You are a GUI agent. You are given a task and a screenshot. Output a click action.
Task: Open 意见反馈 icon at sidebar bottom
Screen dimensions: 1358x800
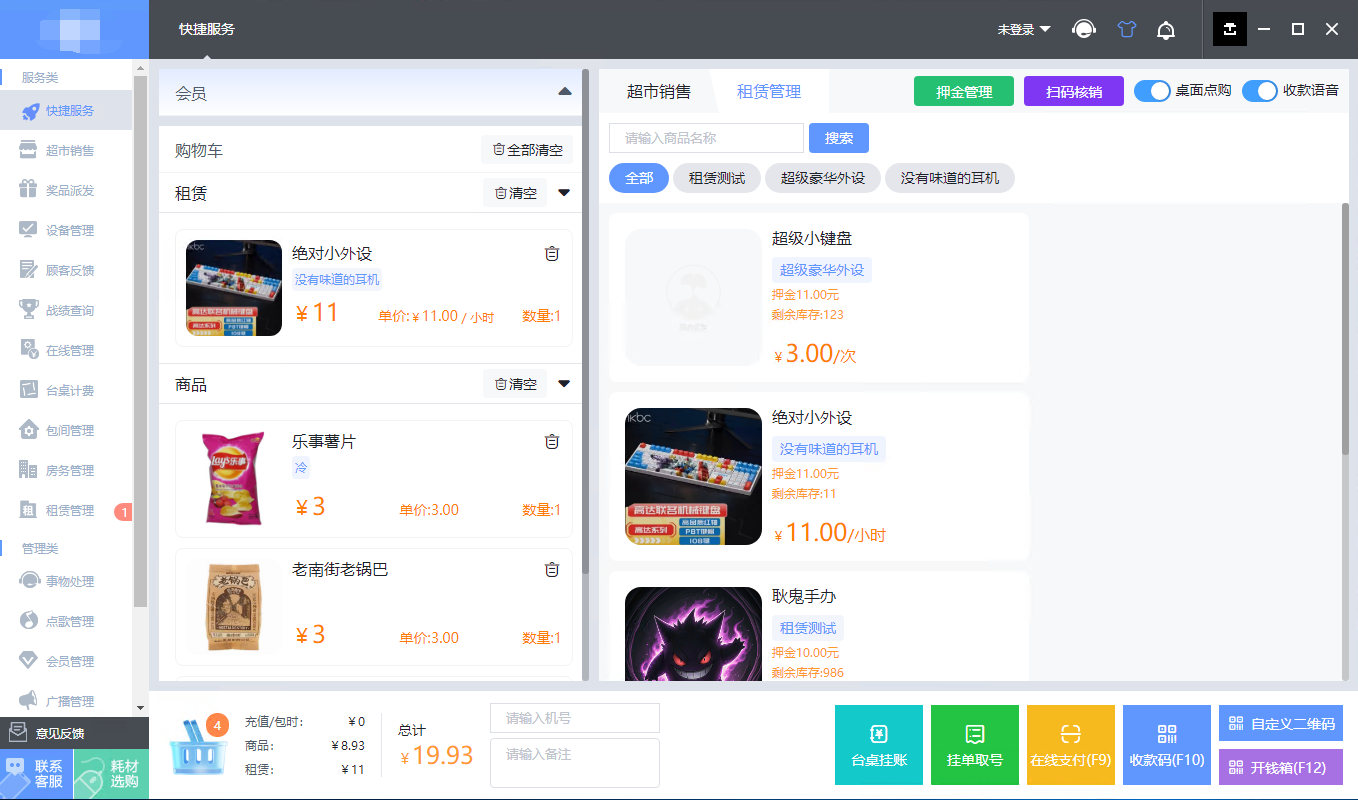pos(17,733)
